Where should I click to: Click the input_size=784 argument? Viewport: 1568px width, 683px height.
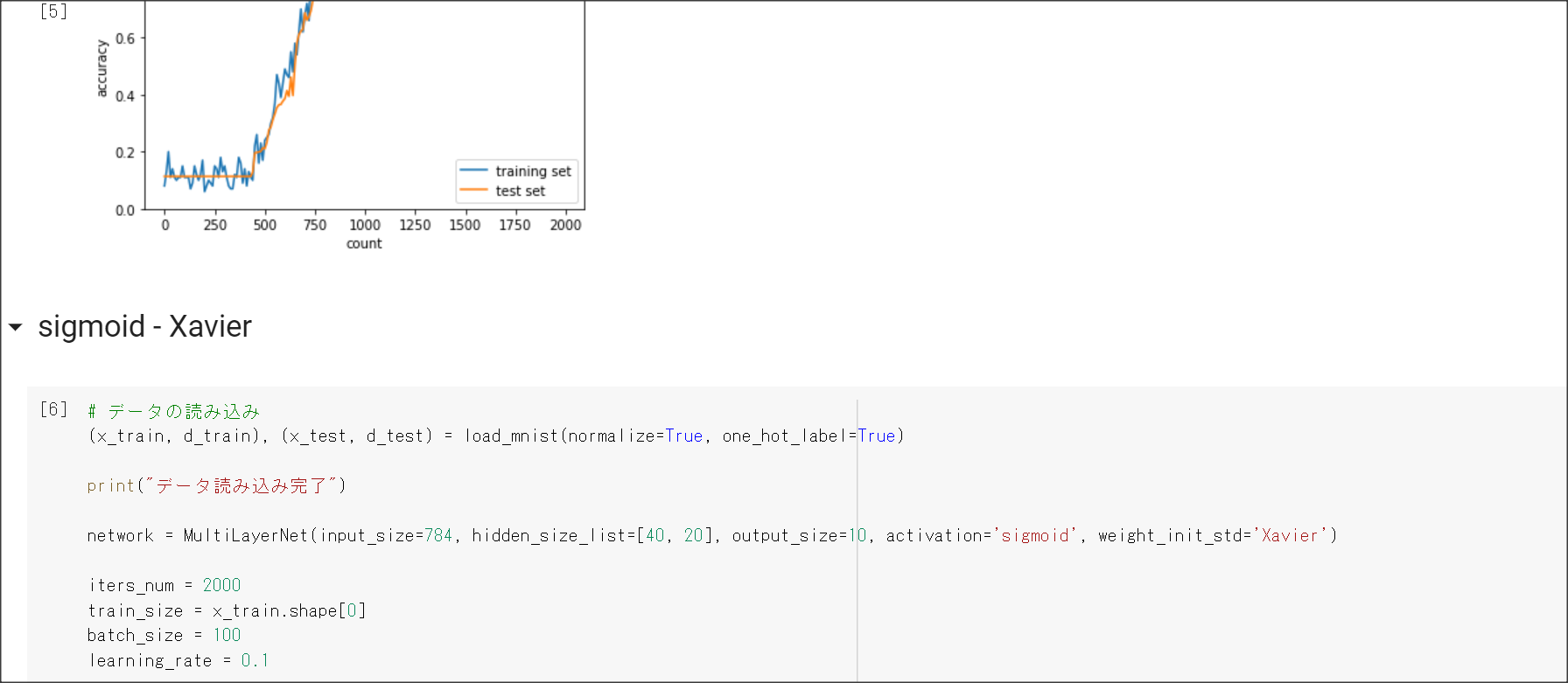(386, 535)
